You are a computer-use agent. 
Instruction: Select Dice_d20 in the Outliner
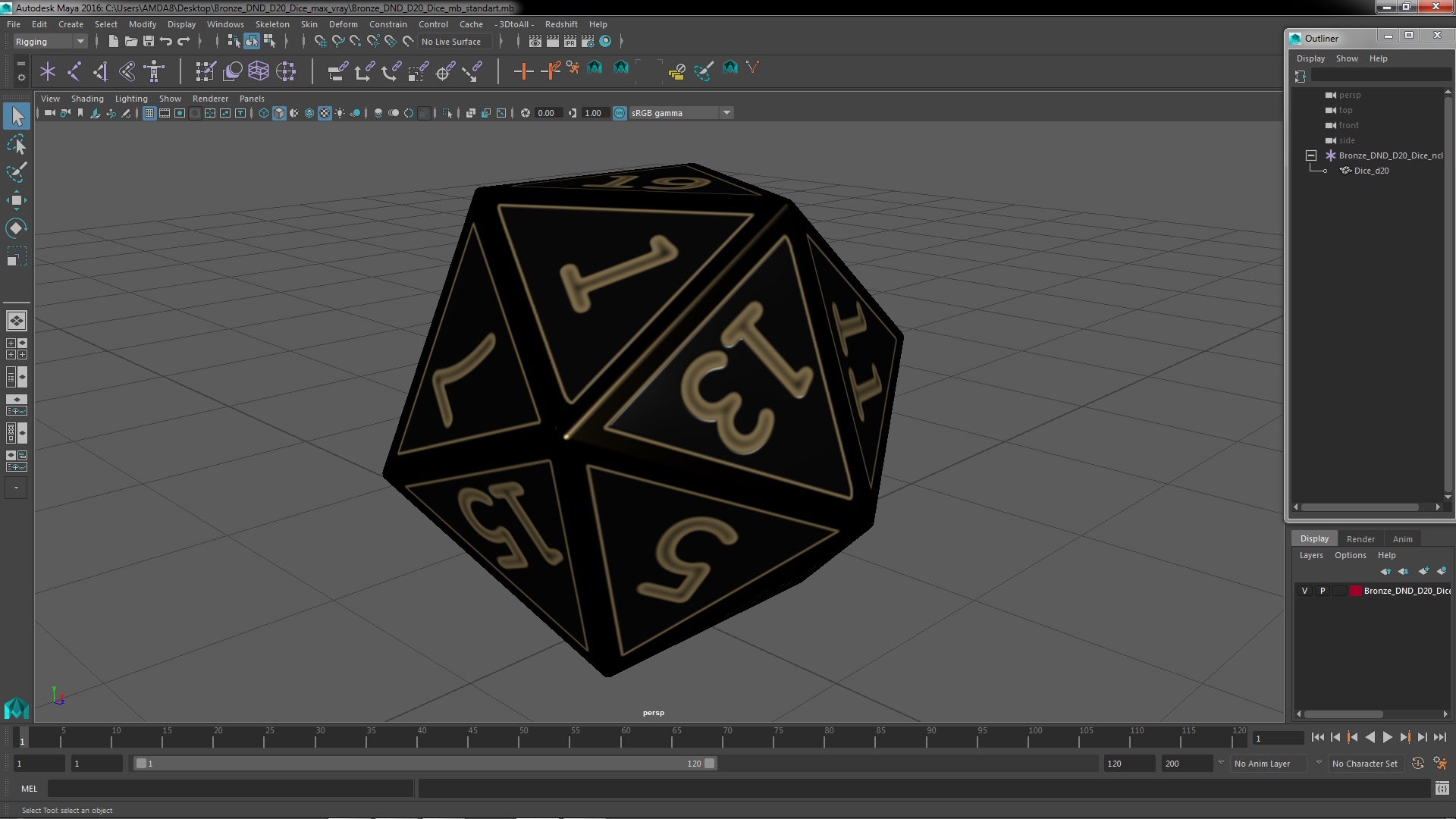click(x=1372, y=170)
